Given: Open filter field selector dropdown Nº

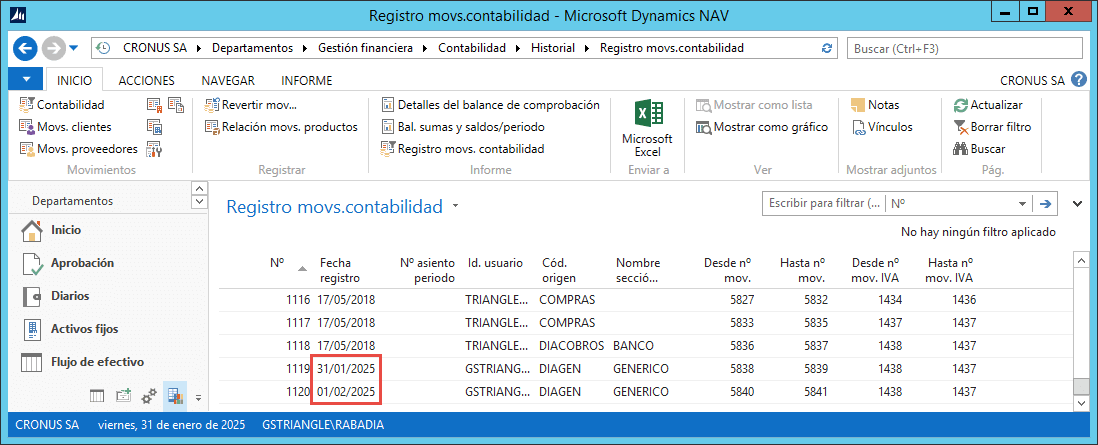Looking at the screenshot, I should pyautogui.click(x=1021, y=203).
